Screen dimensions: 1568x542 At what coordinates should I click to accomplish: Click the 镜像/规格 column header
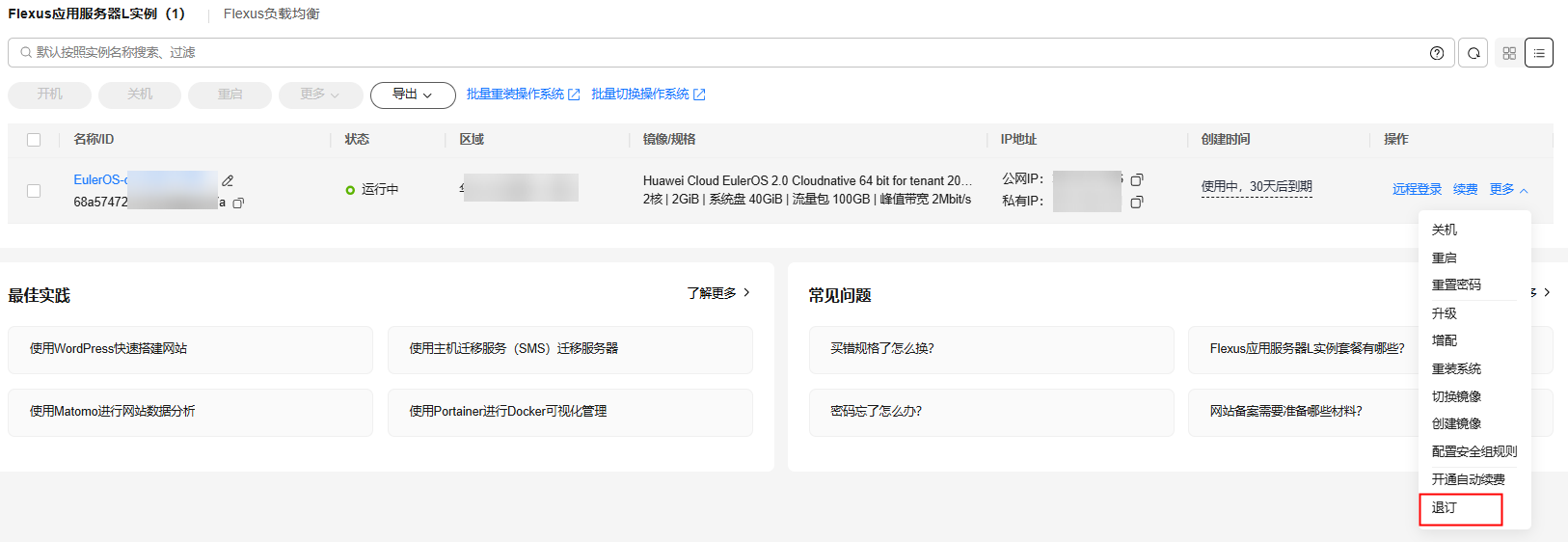coord(669,140)
